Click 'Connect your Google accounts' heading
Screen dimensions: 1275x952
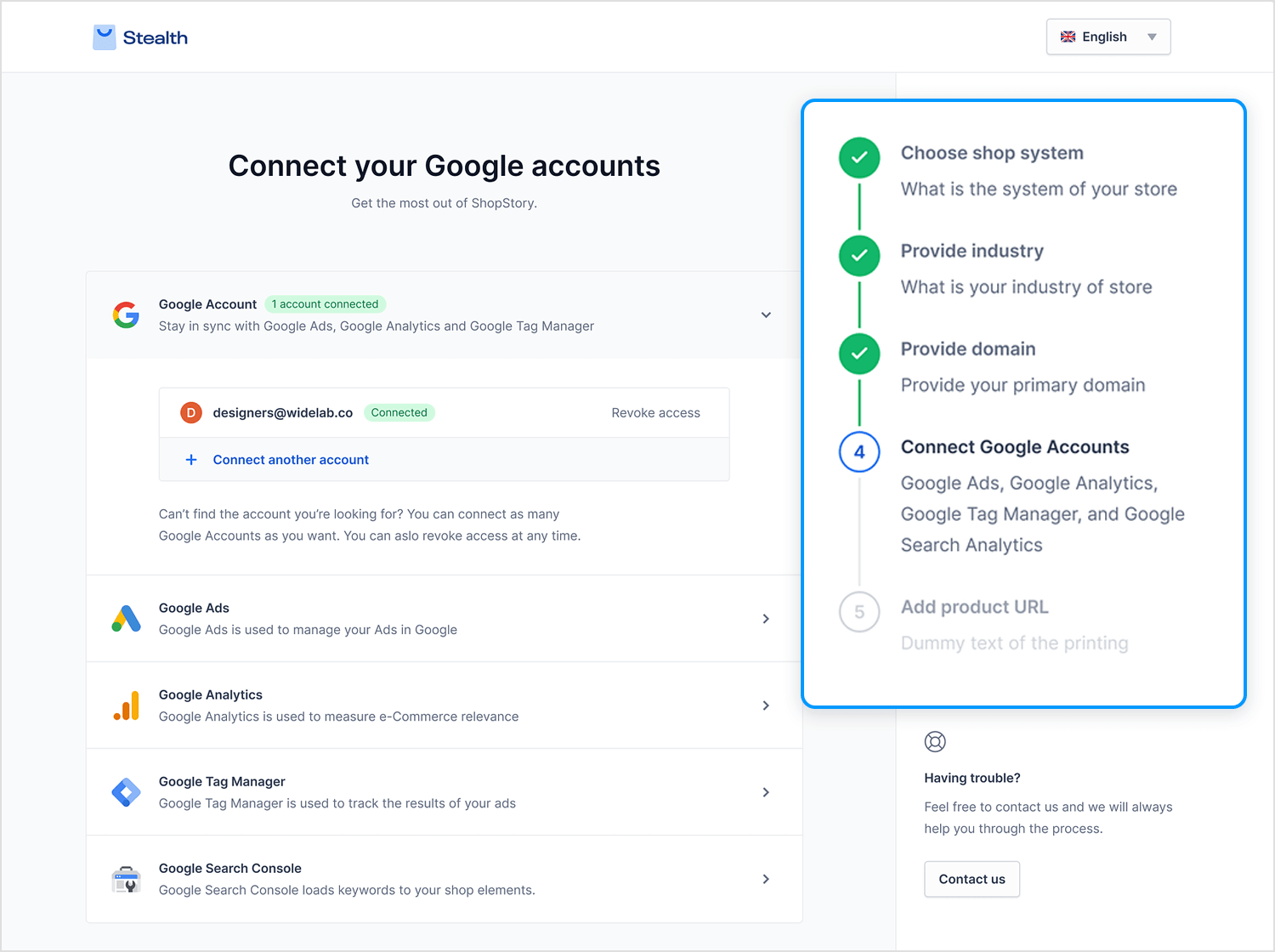click(x=444, y=166)
